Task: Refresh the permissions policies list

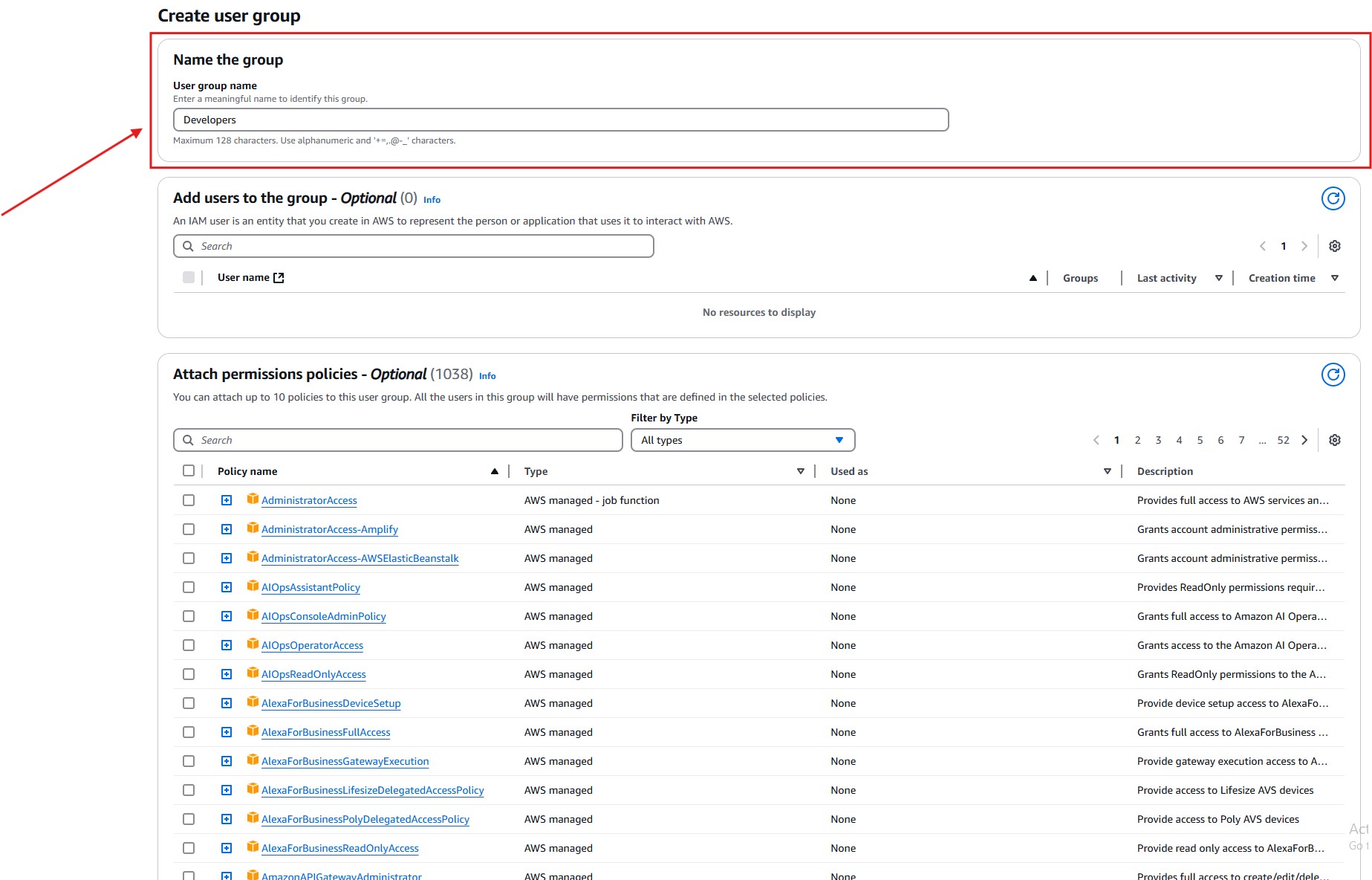Action: 1333,375
